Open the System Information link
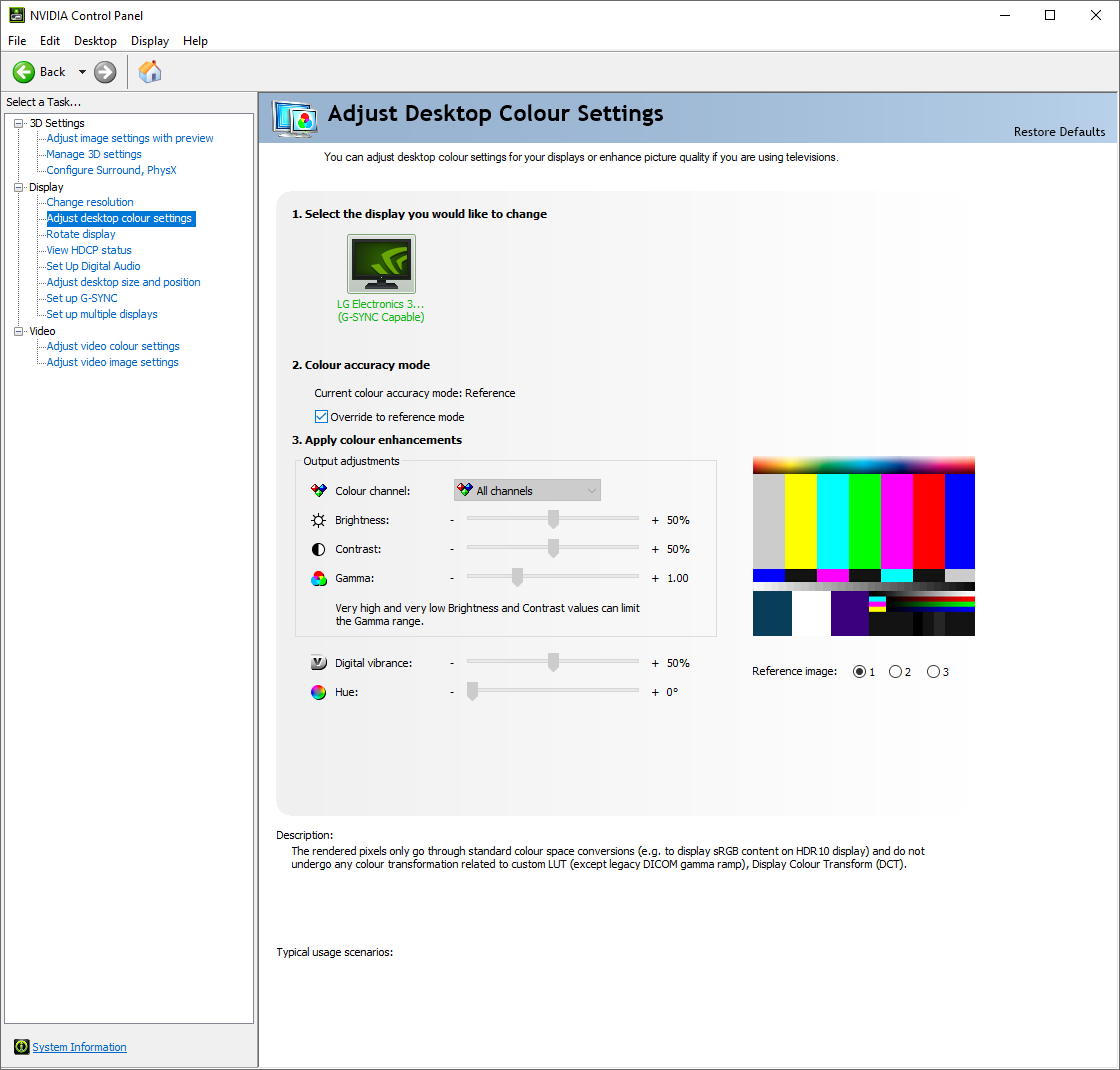The height and width of the screenshot is (1070, 1120). 79,1047
